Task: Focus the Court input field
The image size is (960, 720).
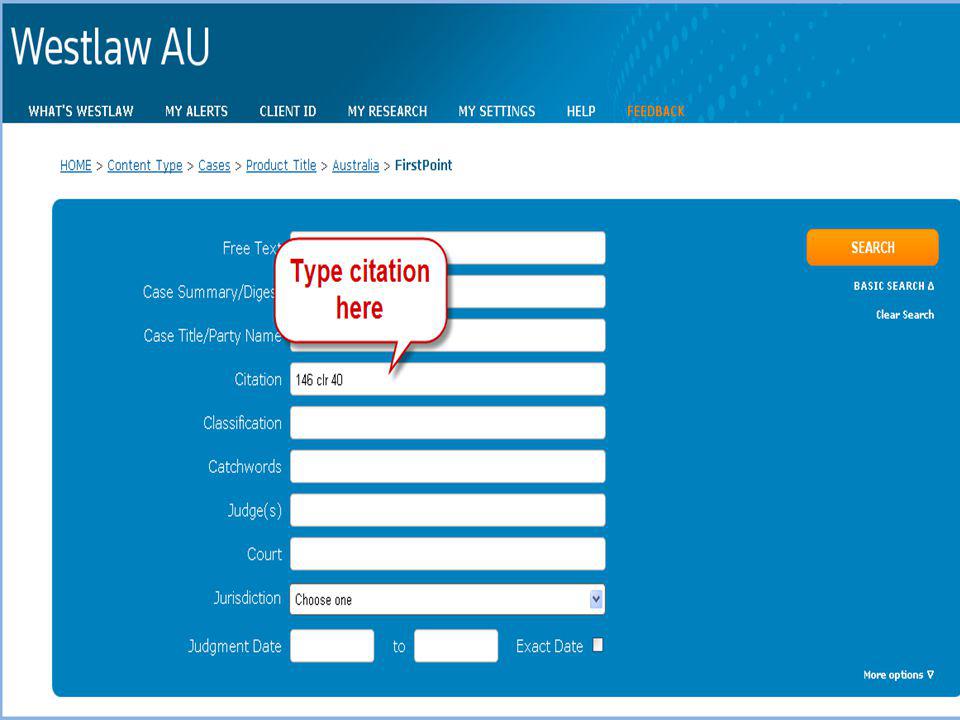Action: pos(448,554)
